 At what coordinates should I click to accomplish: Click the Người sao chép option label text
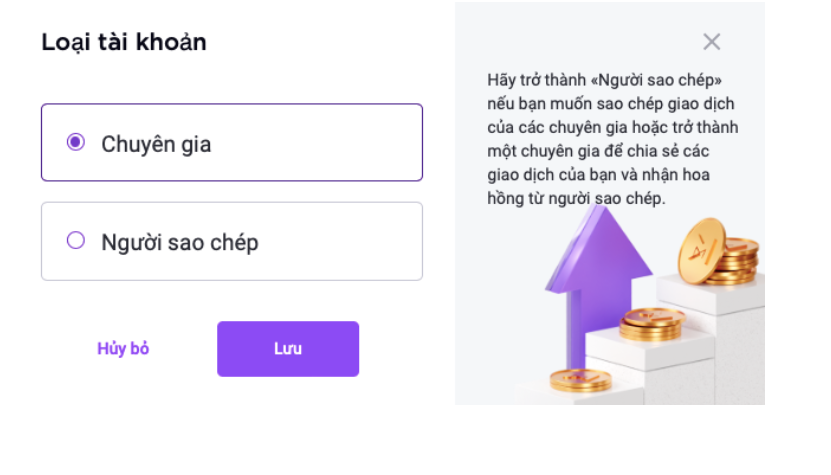coord(180,242)
